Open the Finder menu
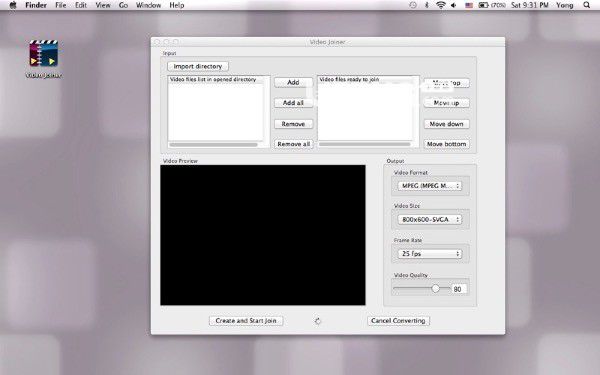 point(36,5)
